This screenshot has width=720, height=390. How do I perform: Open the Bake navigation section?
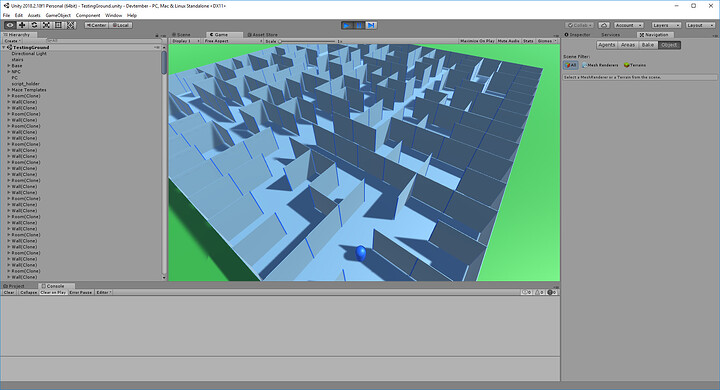click(x=648, y=45)
